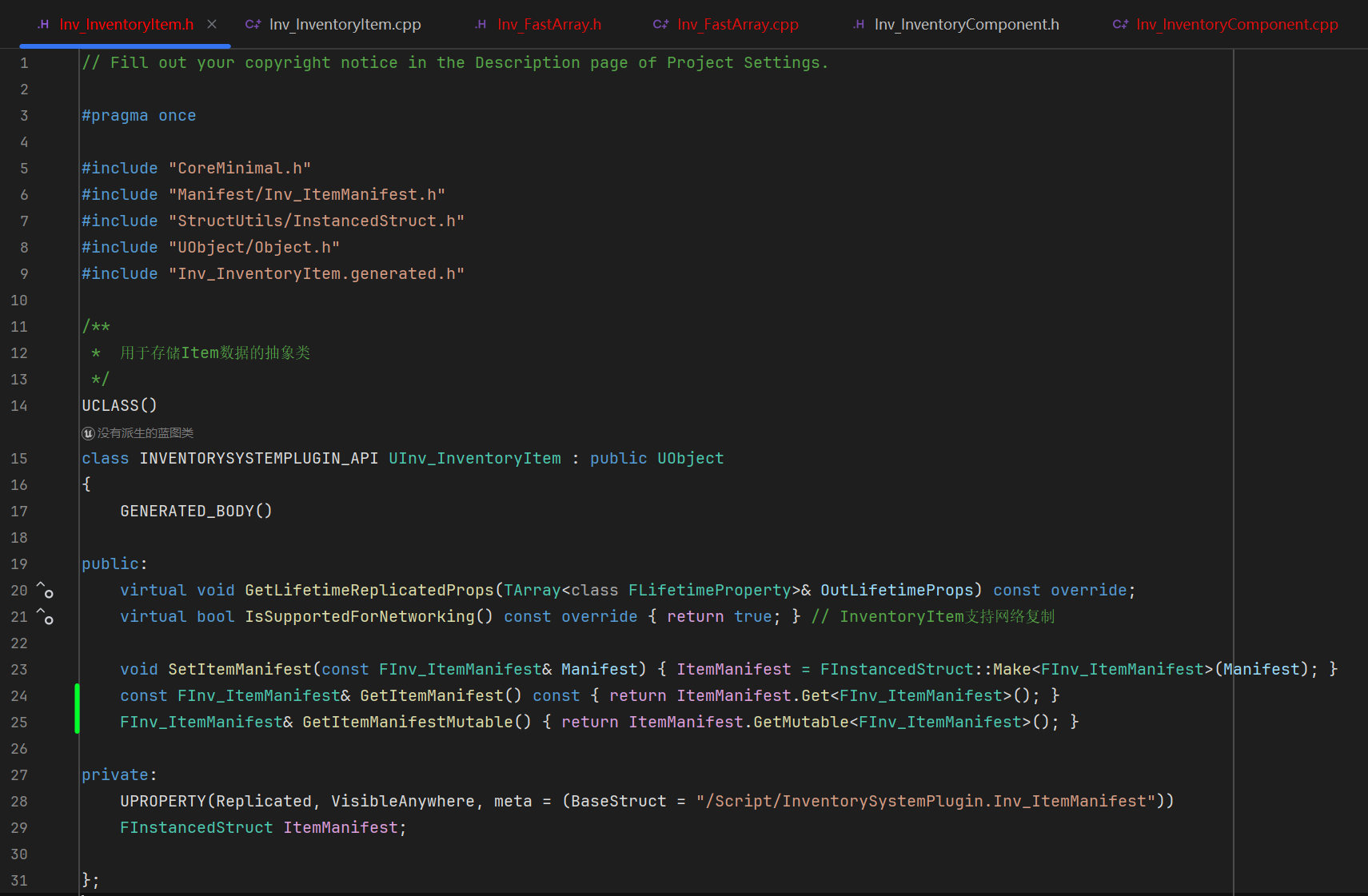Click the "Inv_InventoryItem.generated.h" include string

317,274
